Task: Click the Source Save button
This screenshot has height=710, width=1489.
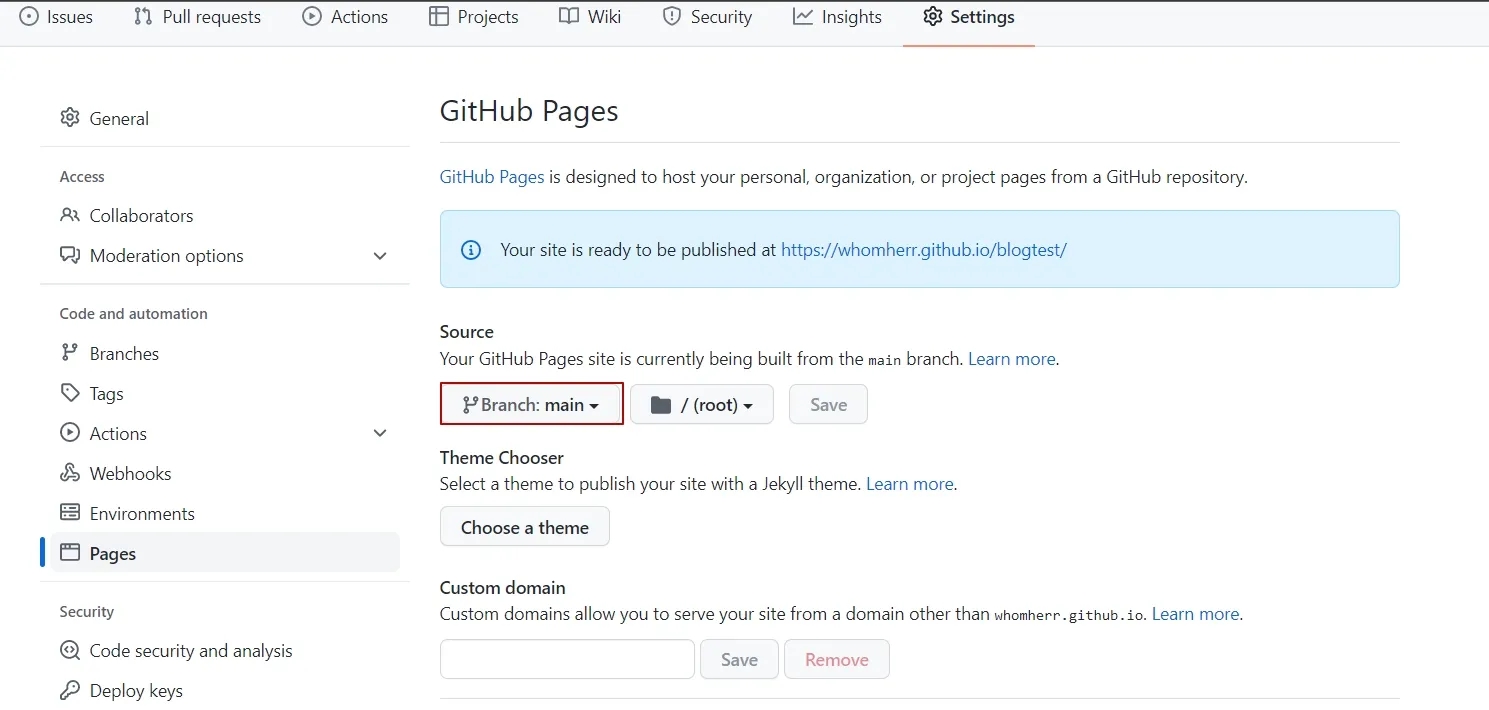Action: [828, 404]
